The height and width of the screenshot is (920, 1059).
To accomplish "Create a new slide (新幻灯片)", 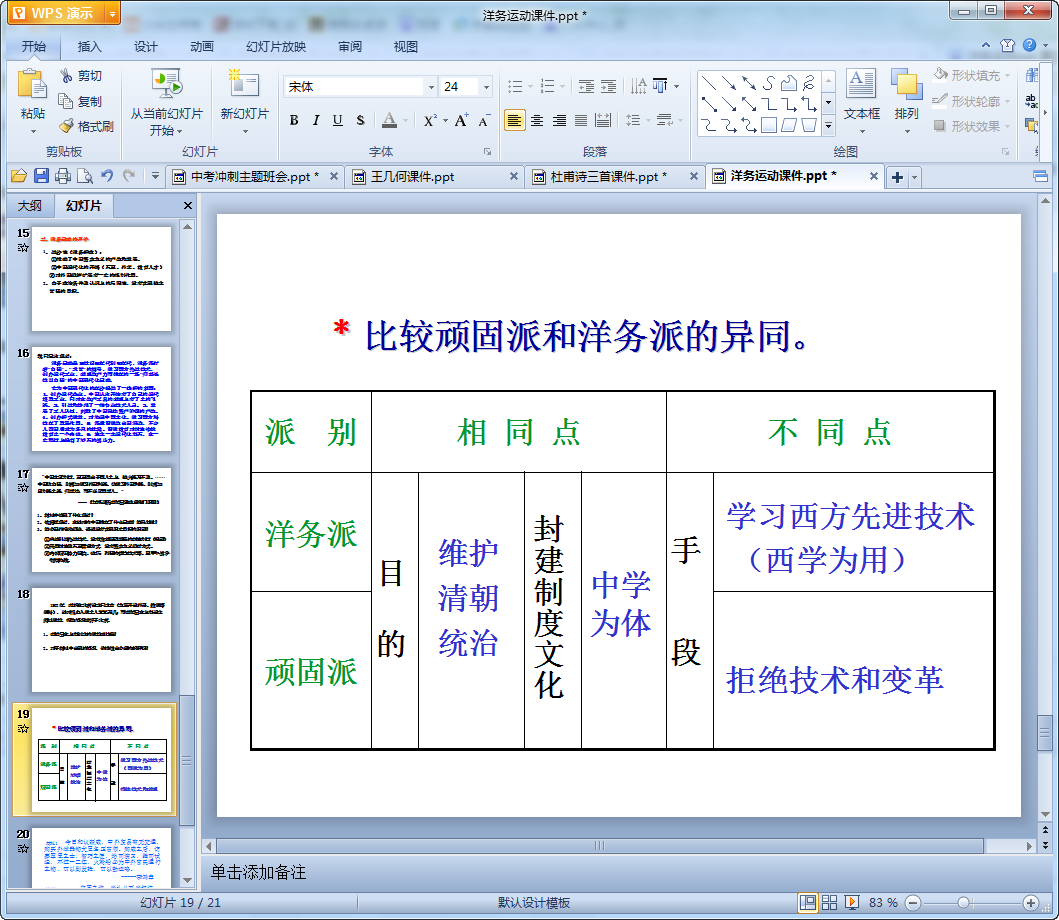I will click(244, 98).
